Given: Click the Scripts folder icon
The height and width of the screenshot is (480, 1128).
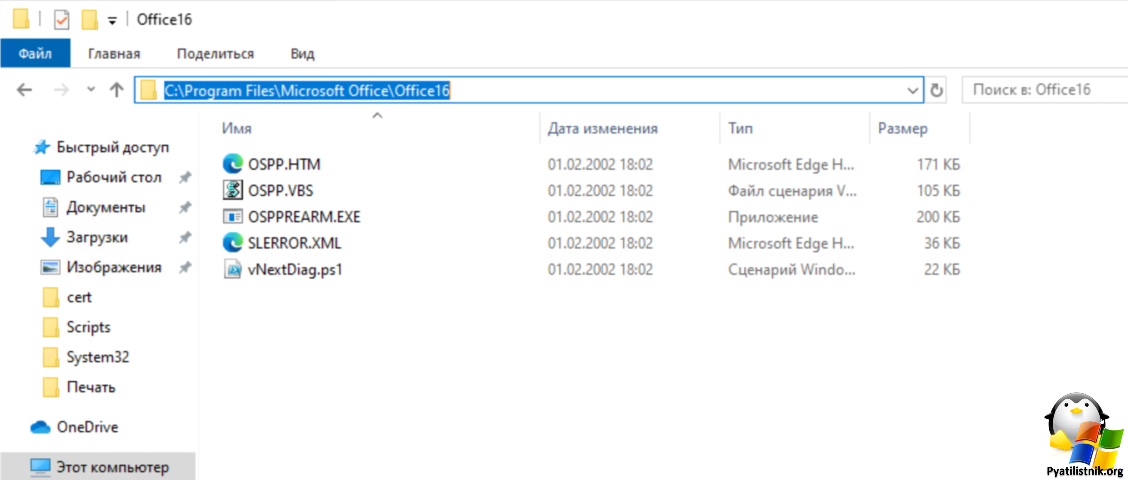Looking at the screenshot, I should (x=50, y=327).
